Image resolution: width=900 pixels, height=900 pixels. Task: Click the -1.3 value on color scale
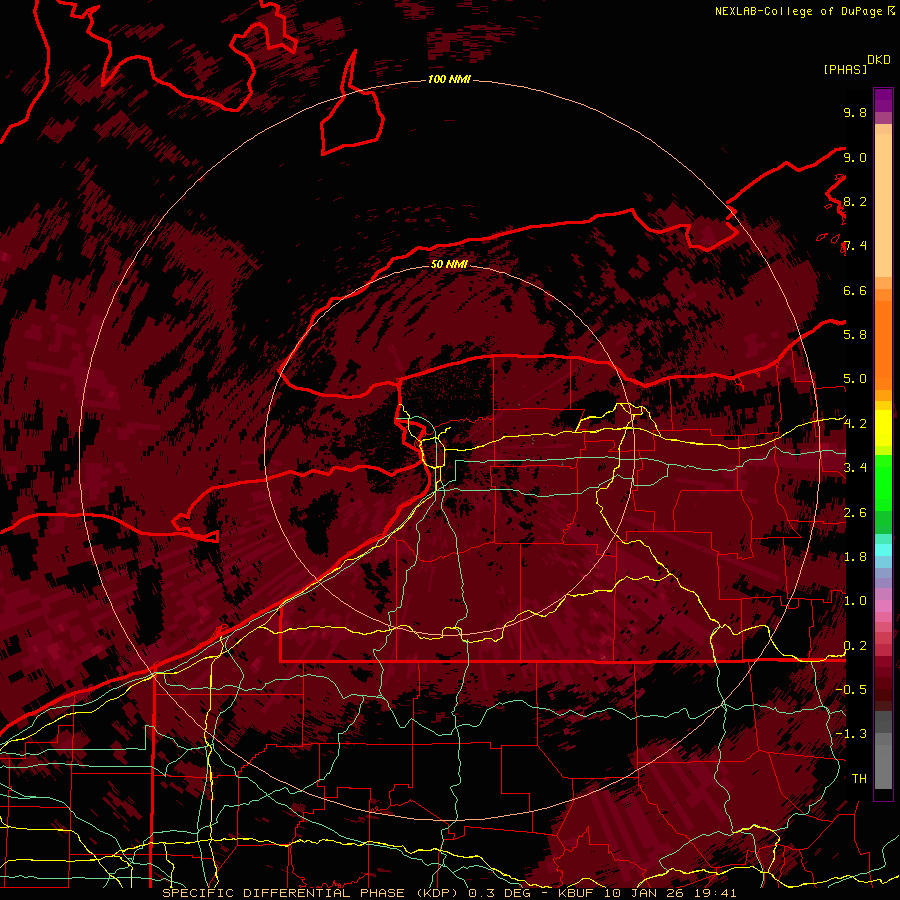click(852, 734)
